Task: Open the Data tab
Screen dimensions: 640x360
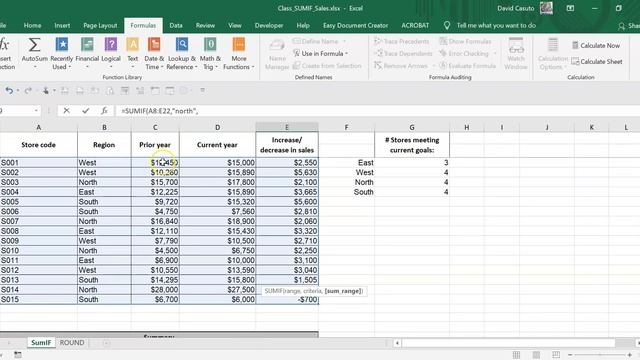Action: pyautogui.click(x=176, y=25)
